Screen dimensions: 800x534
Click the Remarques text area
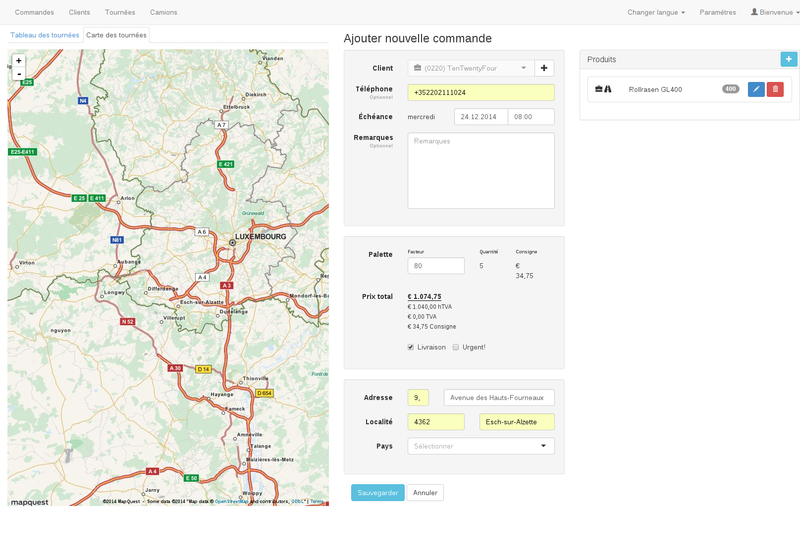point(481,170)
